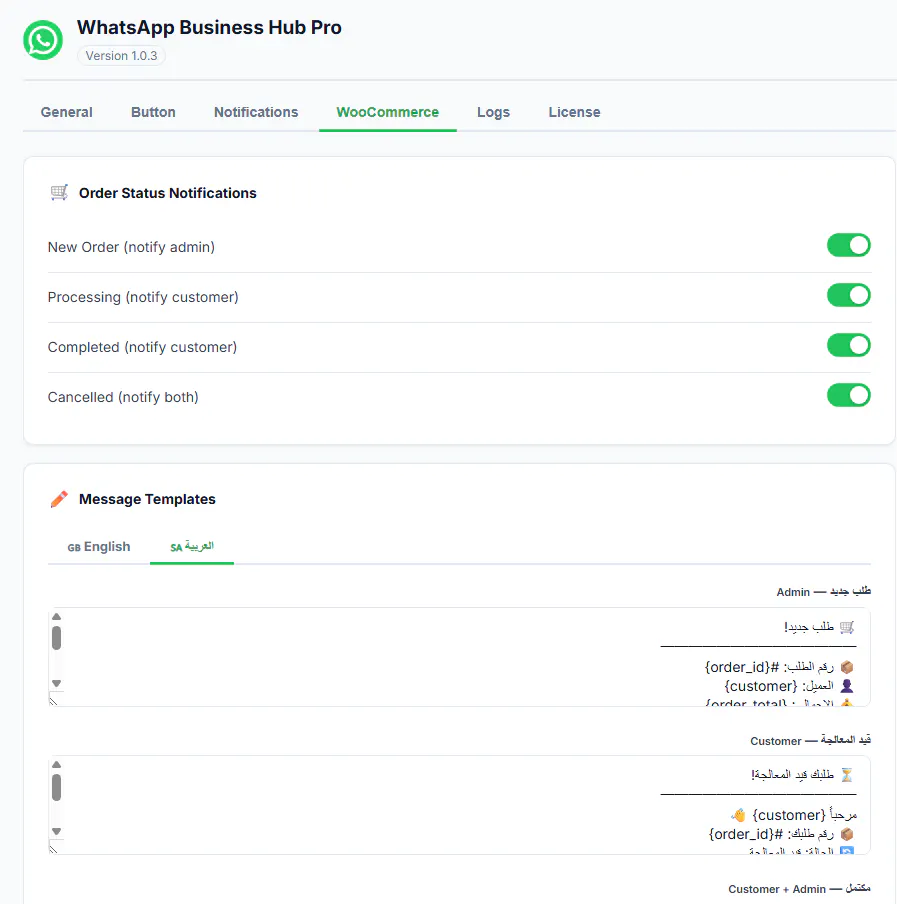Image resolution: width=897 pixels, height=904 pixels.
Task: Open the General tab
Action: (66, 112)
